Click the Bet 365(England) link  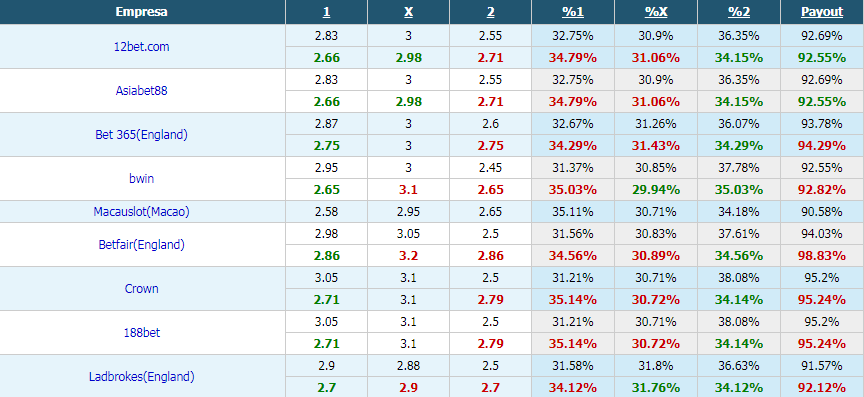[x=142, y=135]
